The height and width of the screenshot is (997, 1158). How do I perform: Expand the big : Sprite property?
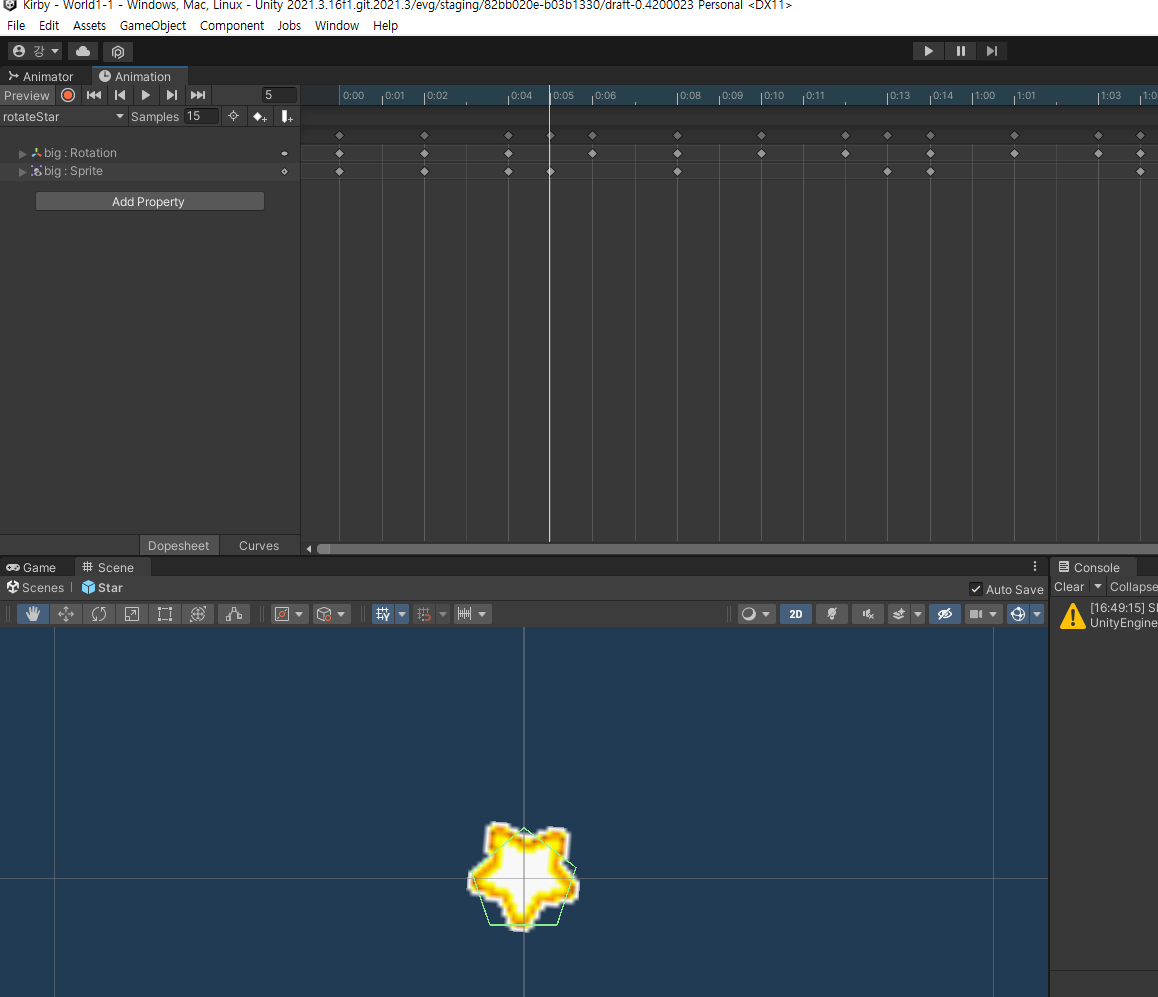(23, 171)
